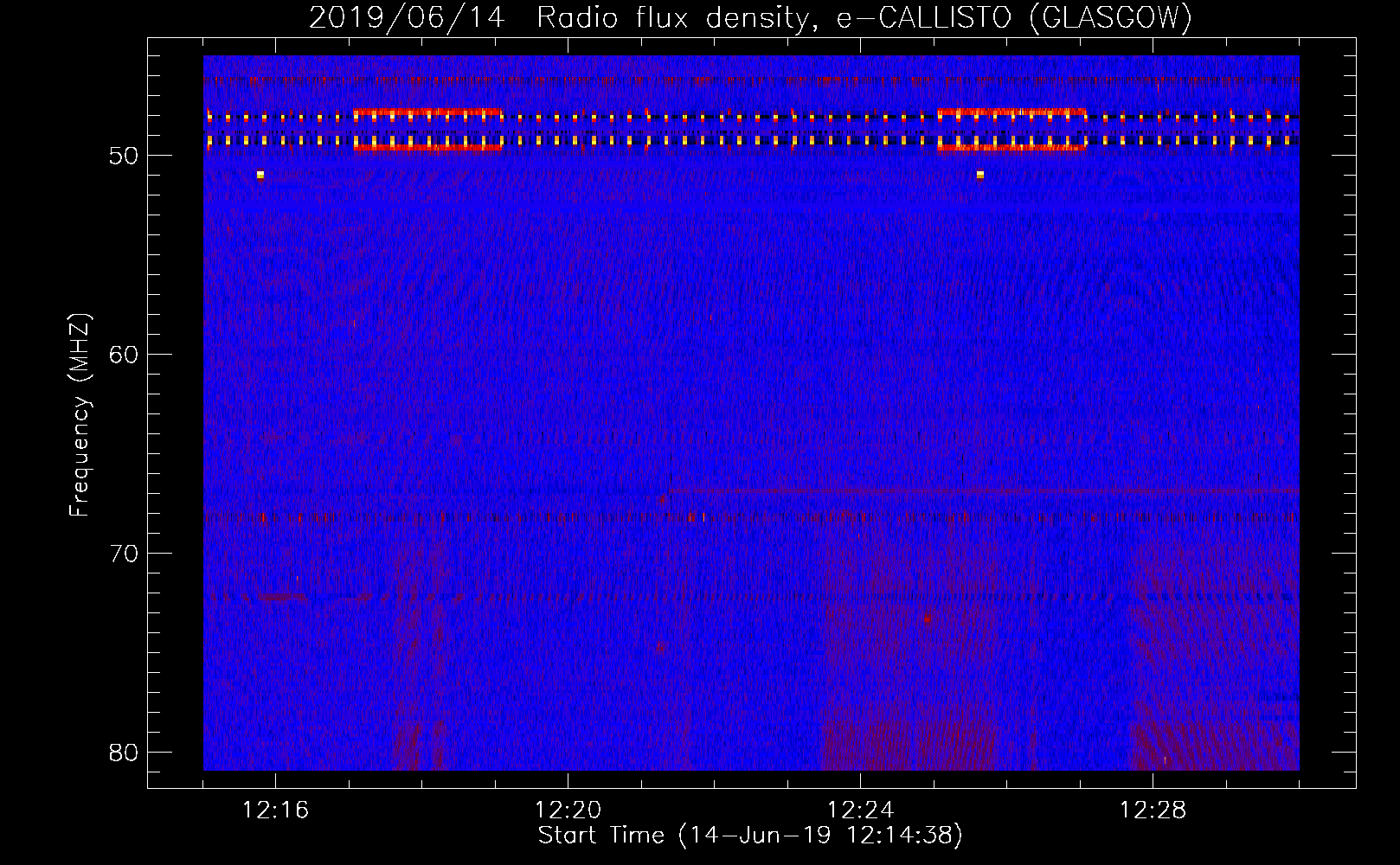Click the small red dot near 12:25 at 73 MHz
Screen dimensions: 1400x865
(x=927, y=619)
